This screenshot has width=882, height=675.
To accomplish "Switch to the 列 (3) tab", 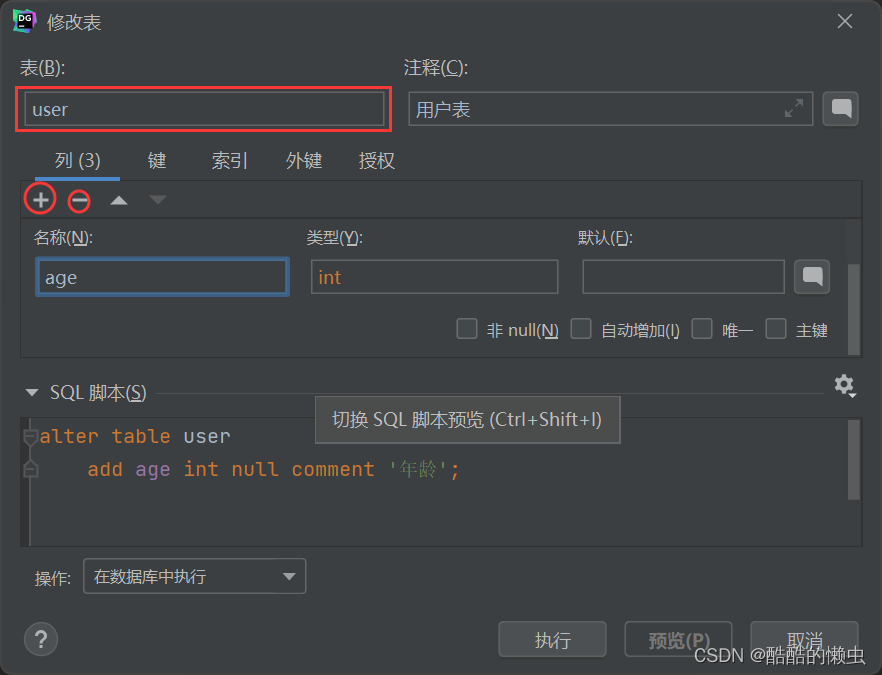I will [x=78, y=161].
